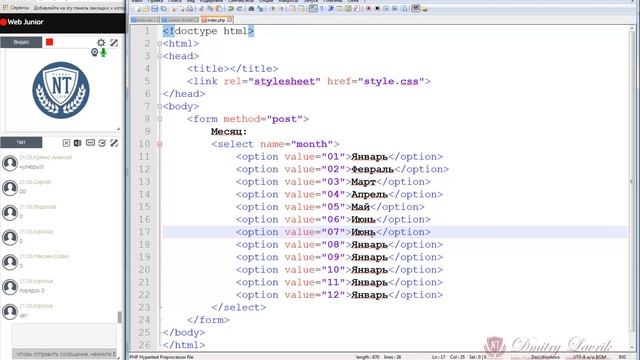
Task: Undo last edit via toolbar
Action: click(230, 9)
